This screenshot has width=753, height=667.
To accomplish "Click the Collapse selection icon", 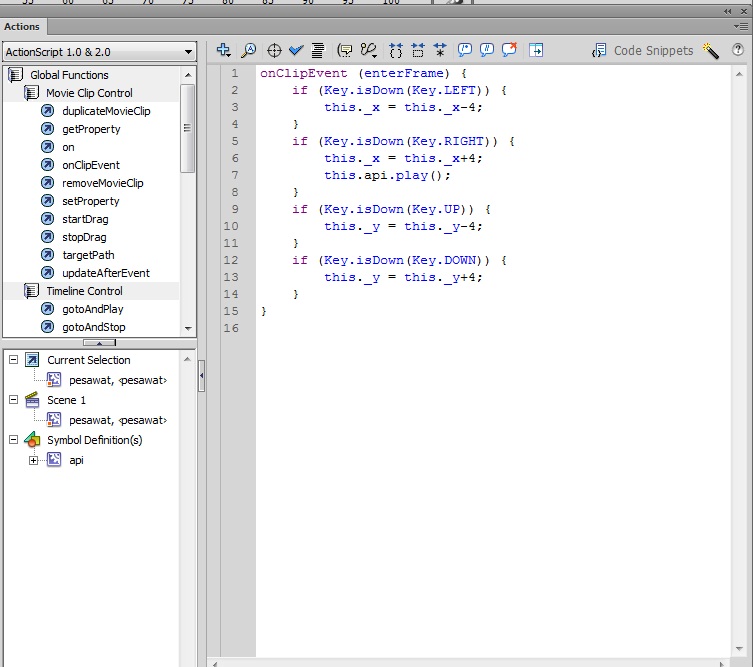I will (418, 50).
